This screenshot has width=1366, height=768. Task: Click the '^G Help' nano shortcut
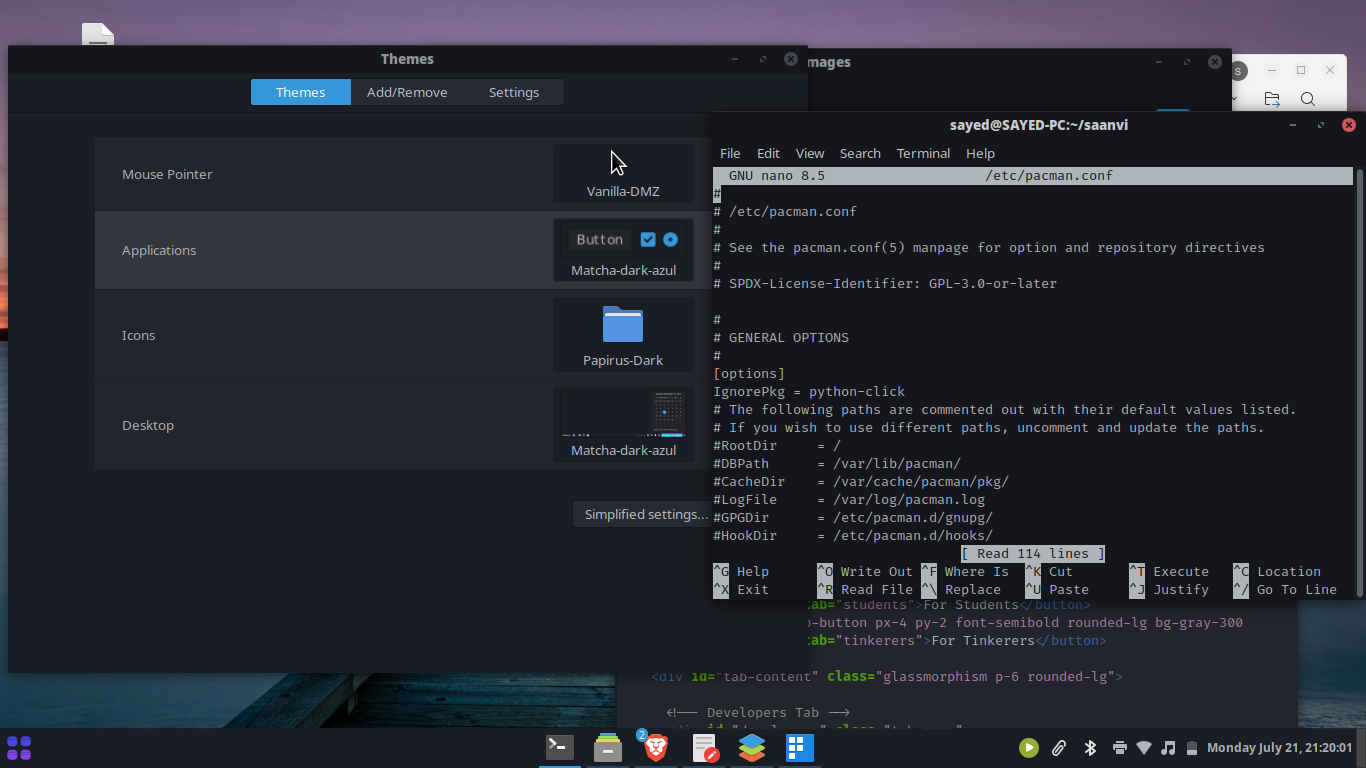741,571
